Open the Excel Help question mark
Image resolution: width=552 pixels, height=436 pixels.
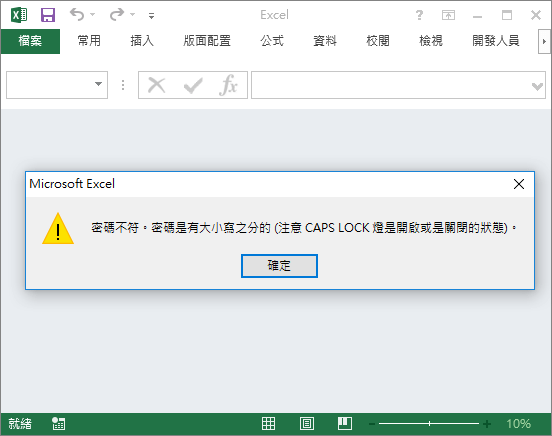(x=419, y=15)
